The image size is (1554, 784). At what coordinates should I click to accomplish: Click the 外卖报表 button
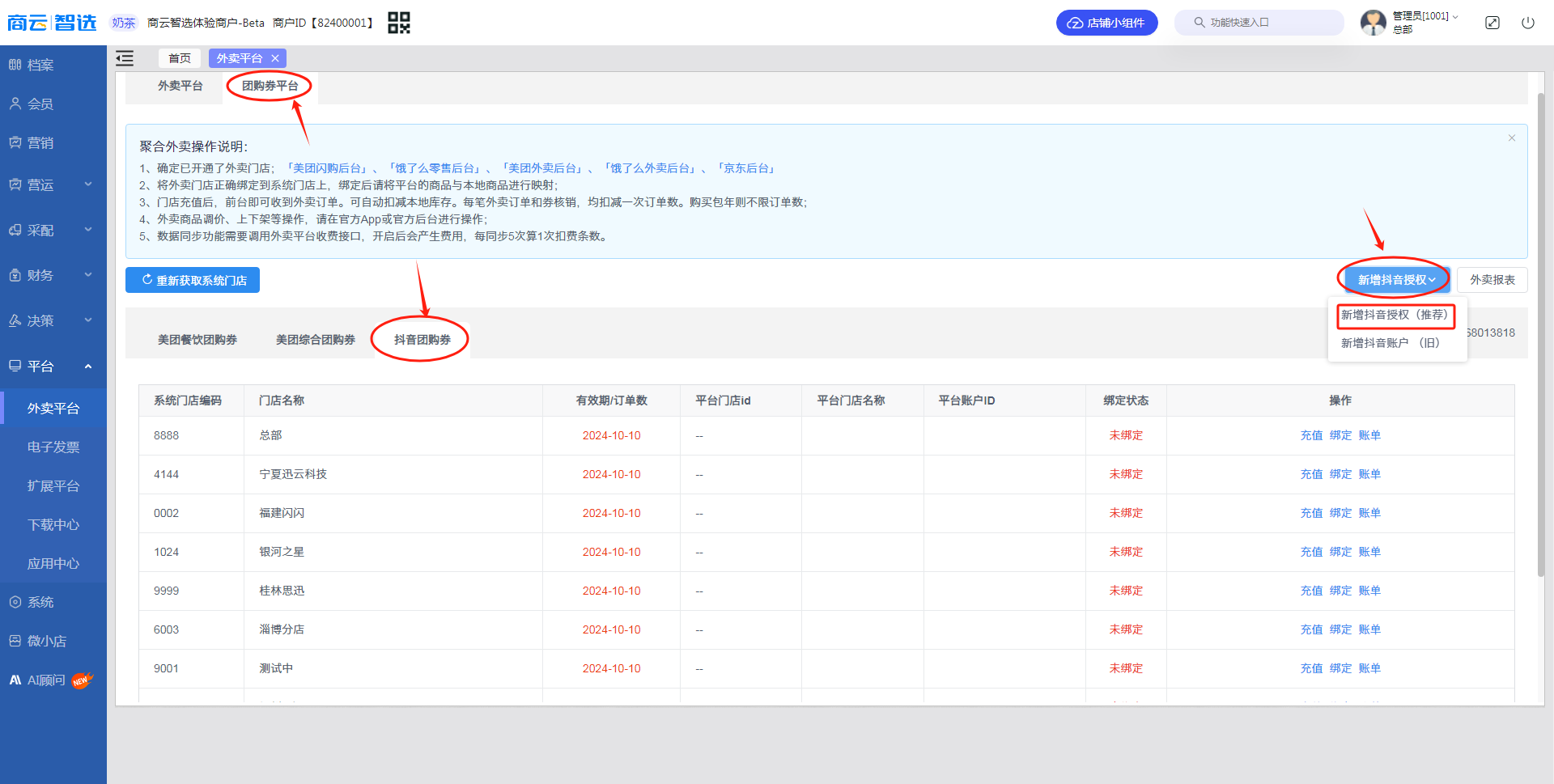coord(1492,280)
